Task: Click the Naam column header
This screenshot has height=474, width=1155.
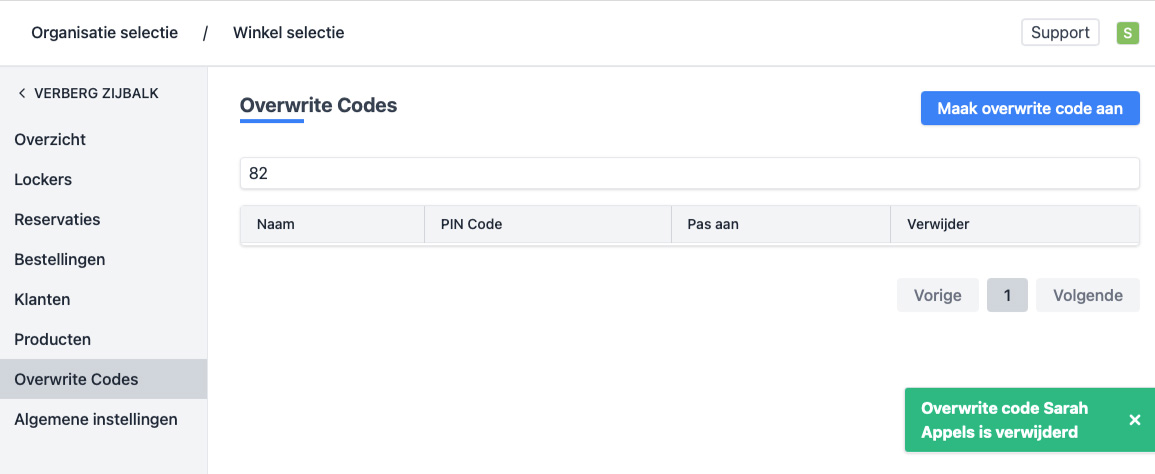Action: click(x=276, y=224)
